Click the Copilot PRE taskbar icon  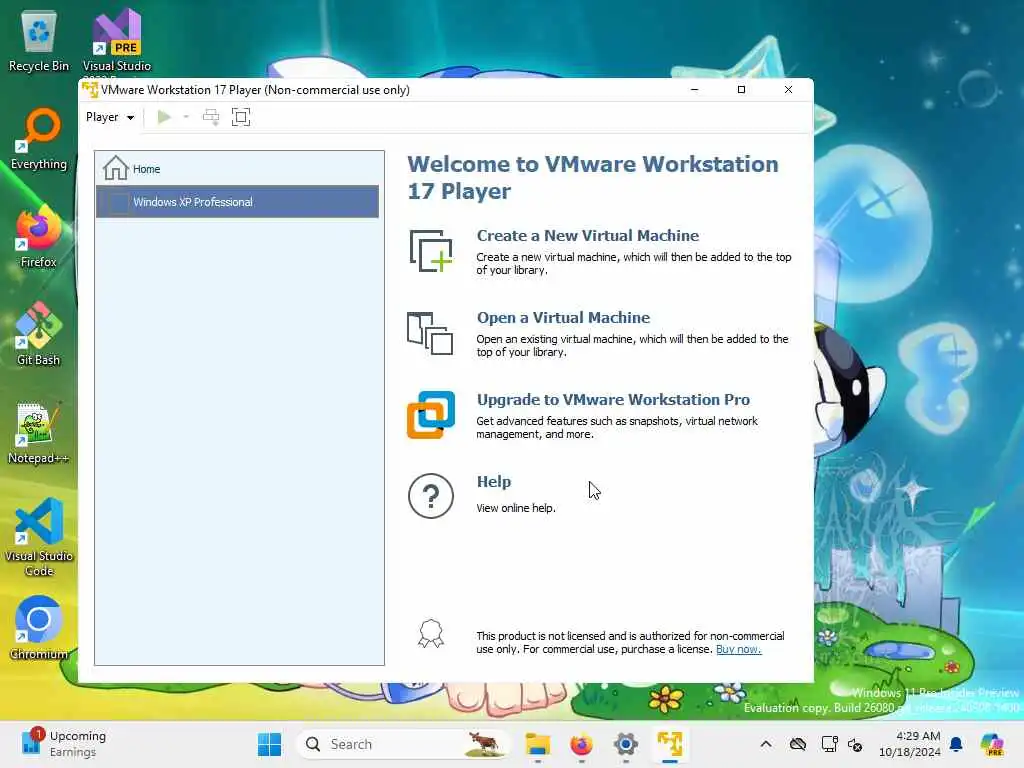point(993,744)
